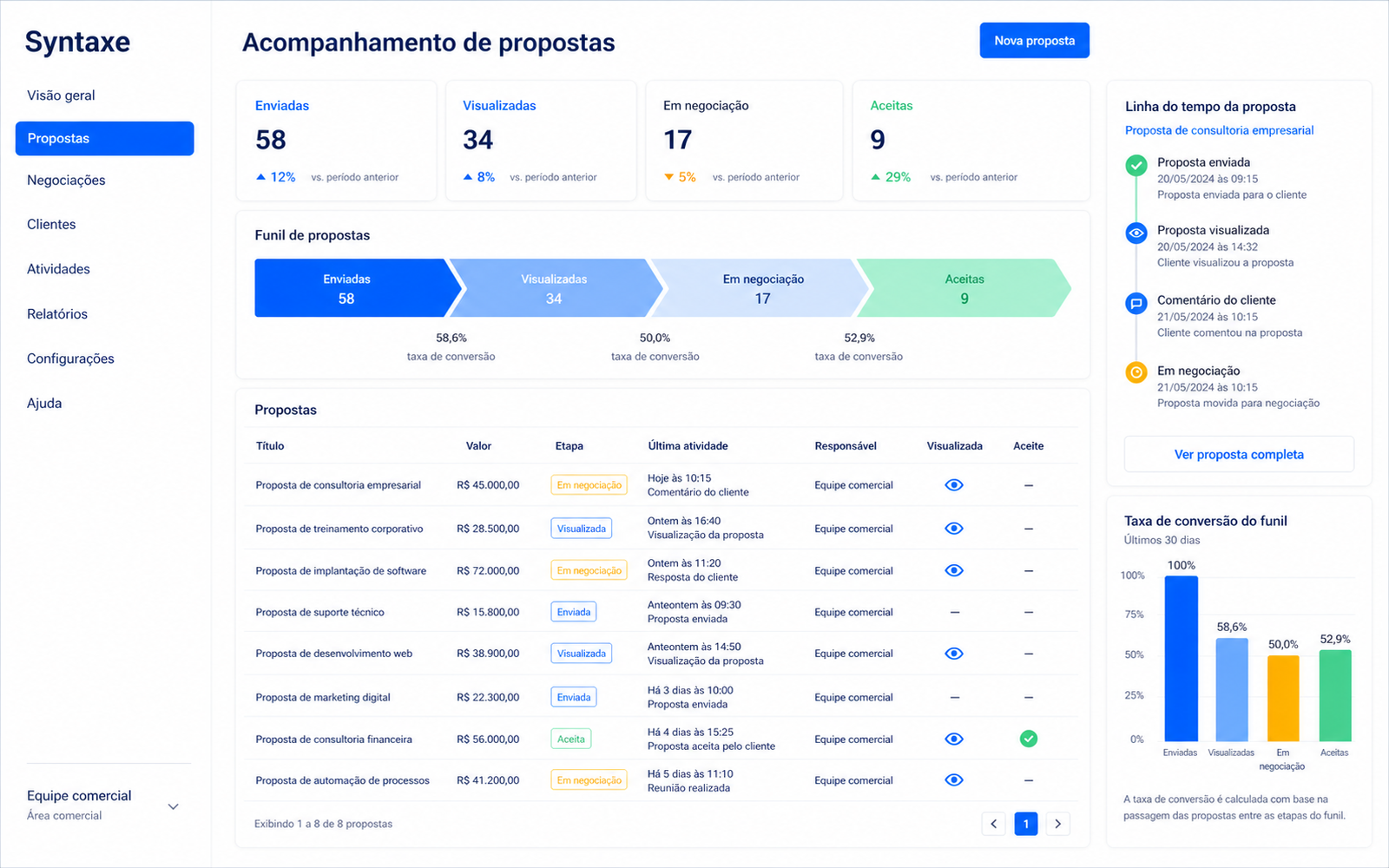
Task: Expand the Equipe comercial account chevron
Action: click(173, 806)
